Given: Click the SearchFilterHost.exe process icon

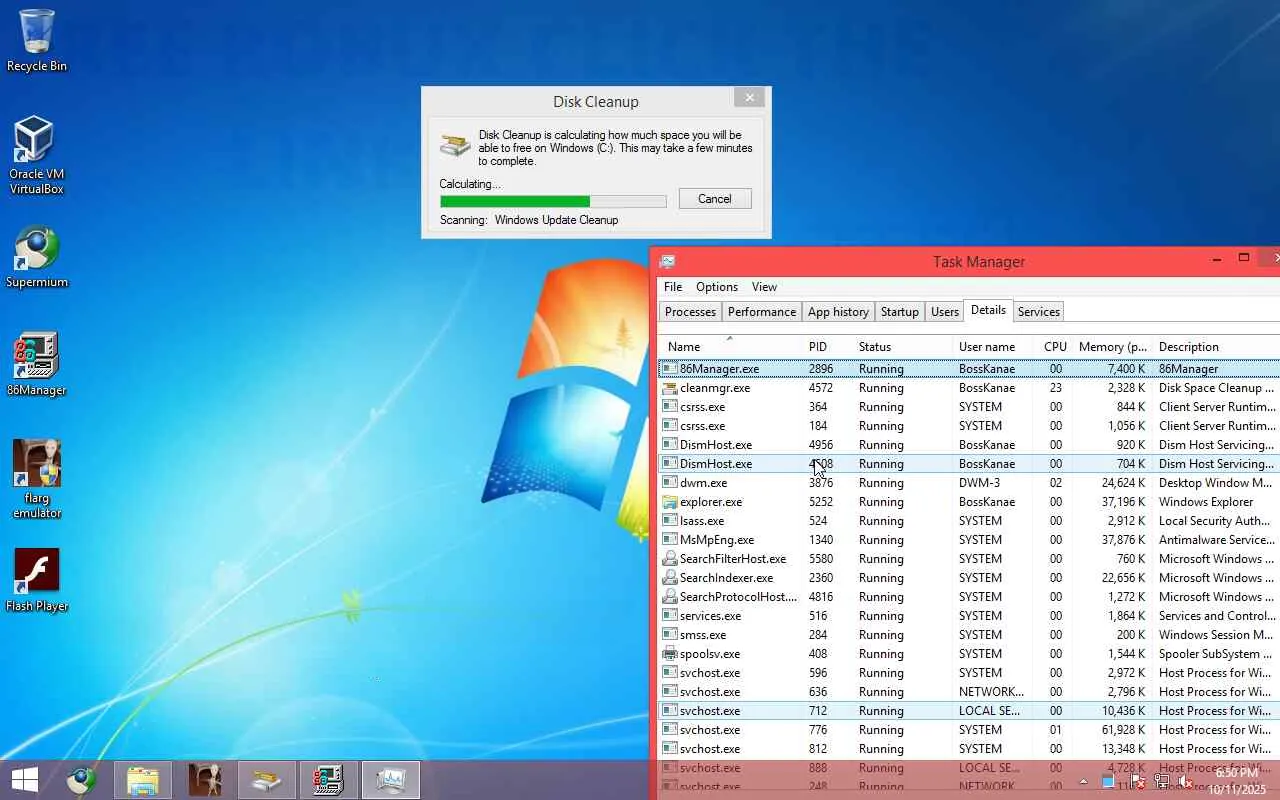Looking at the screenshot, I should tap(670, 559).
